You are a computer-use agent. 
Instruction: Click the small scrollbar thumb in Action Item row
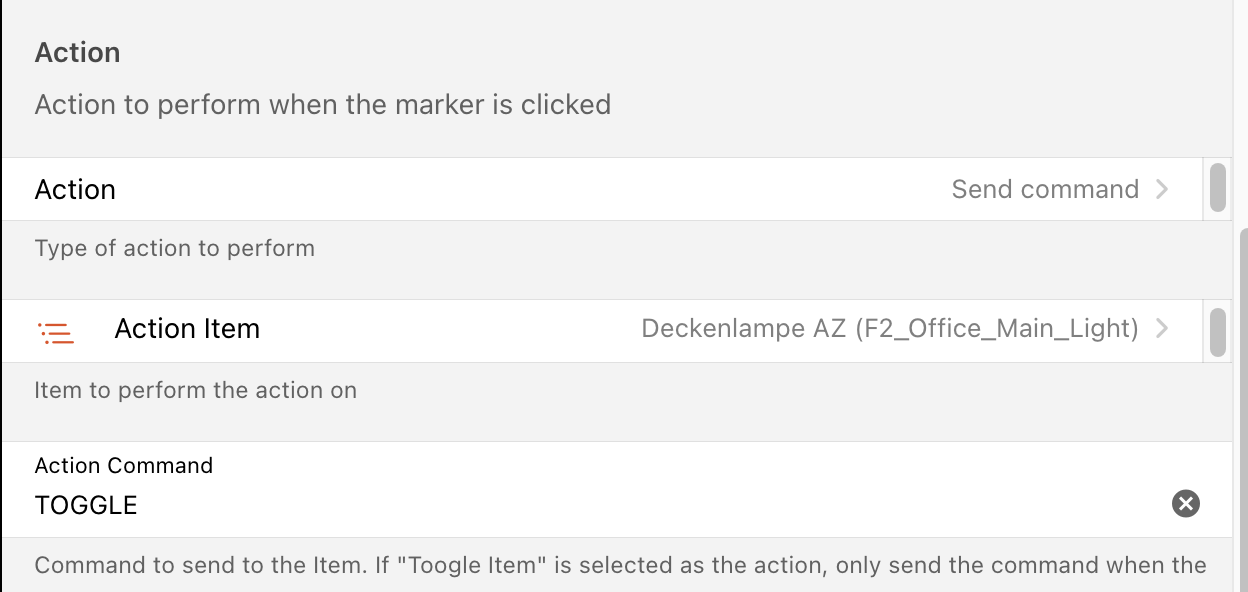tap(1217, 332)
